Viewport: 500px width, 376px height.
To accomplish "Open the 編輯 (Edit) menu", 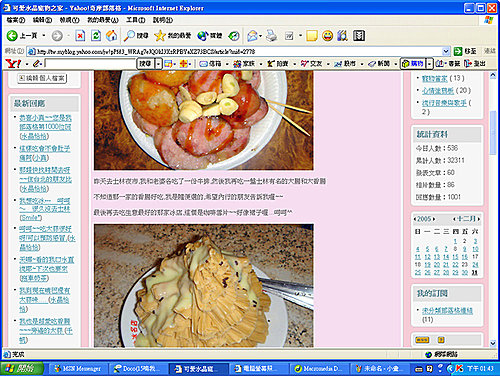I will click(42, 20).
